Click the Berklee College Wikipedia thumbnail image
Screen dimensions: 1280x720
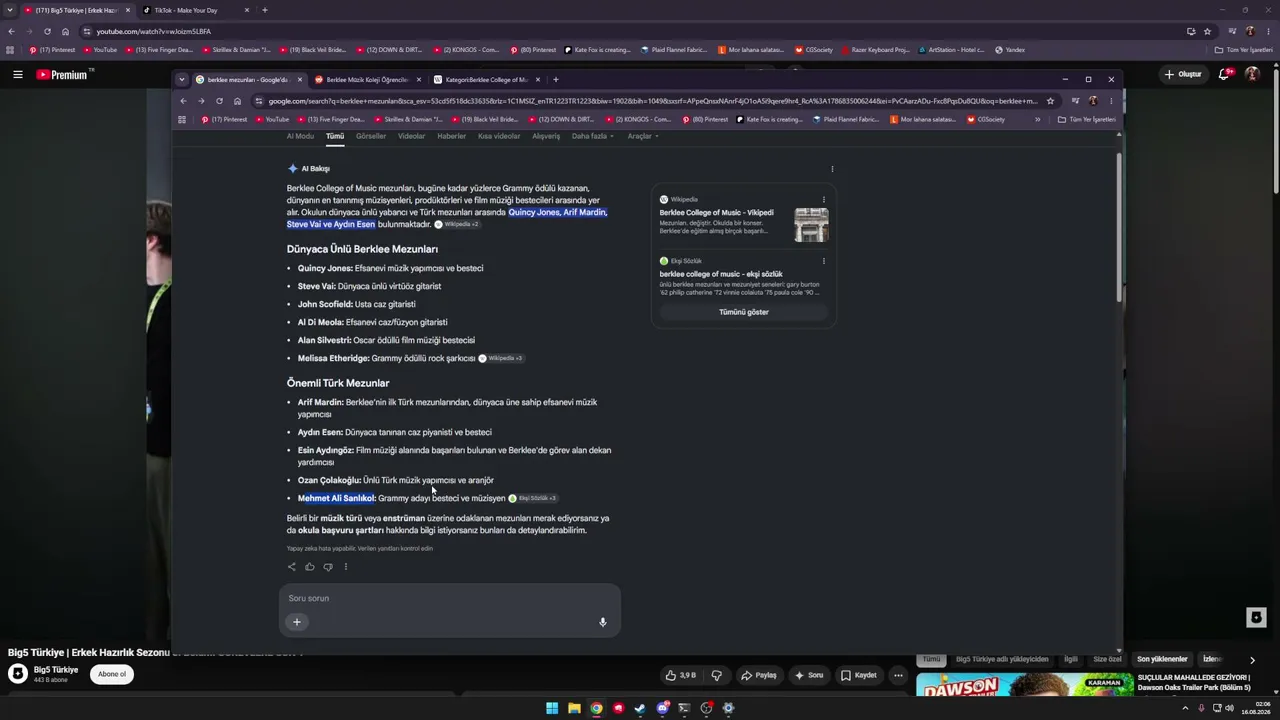[x=811, y=225]
